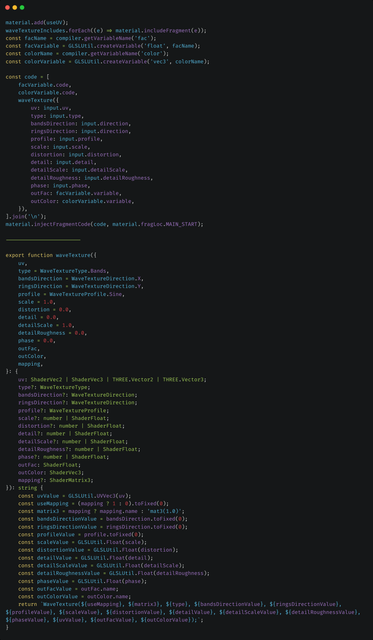This screenshot has width=373, height=640.
Task: Click the "phase: input.phase," line
Action: pos(60,186)
